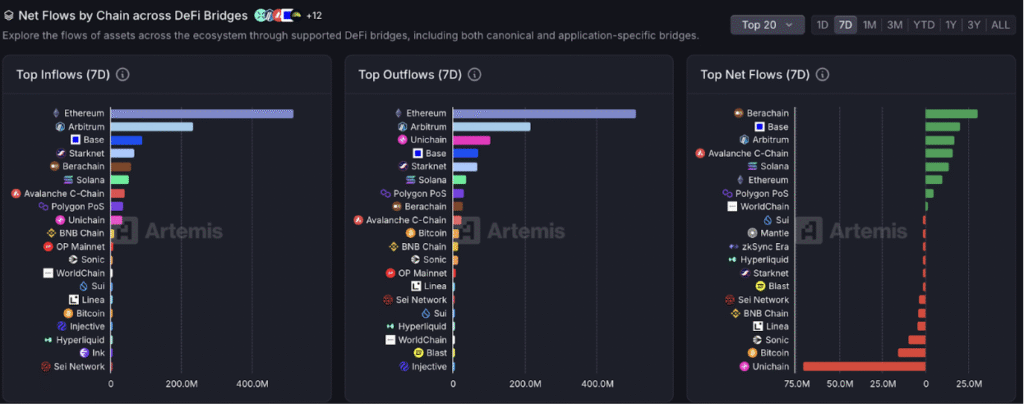Select the 1D time range

pos(822,25)
